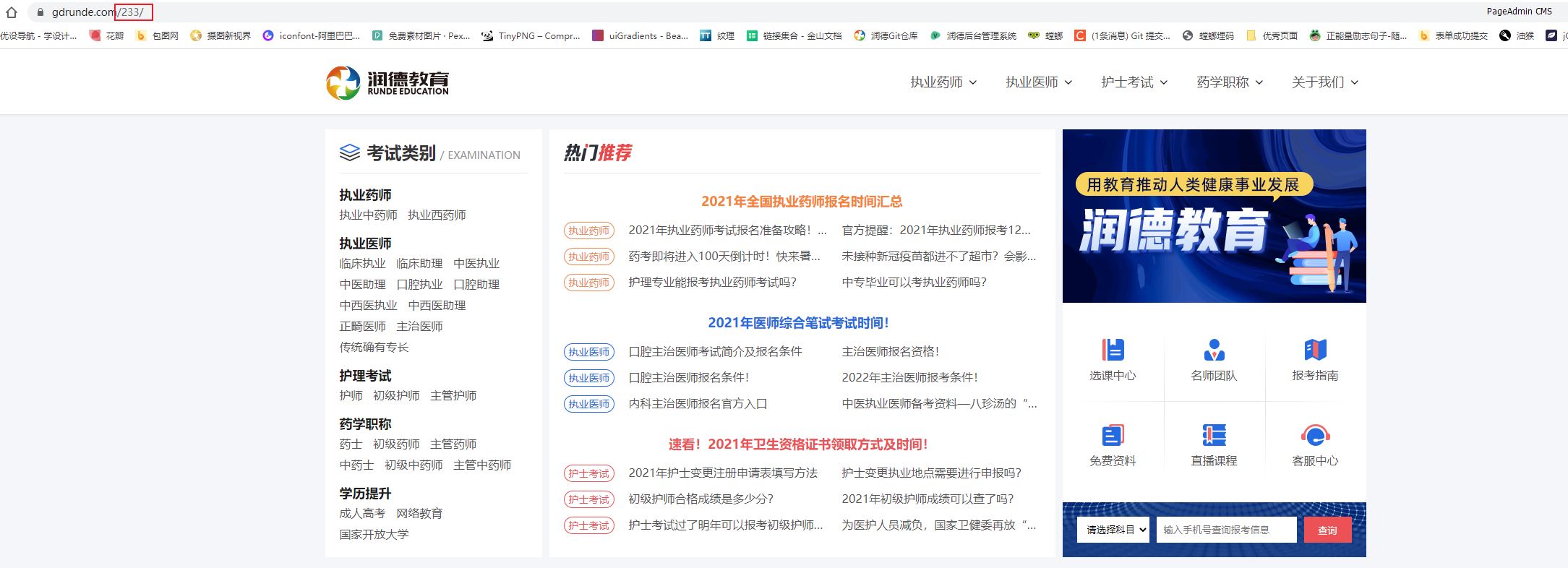Open the 请选择科目 subject select box

click(1113, 530)
